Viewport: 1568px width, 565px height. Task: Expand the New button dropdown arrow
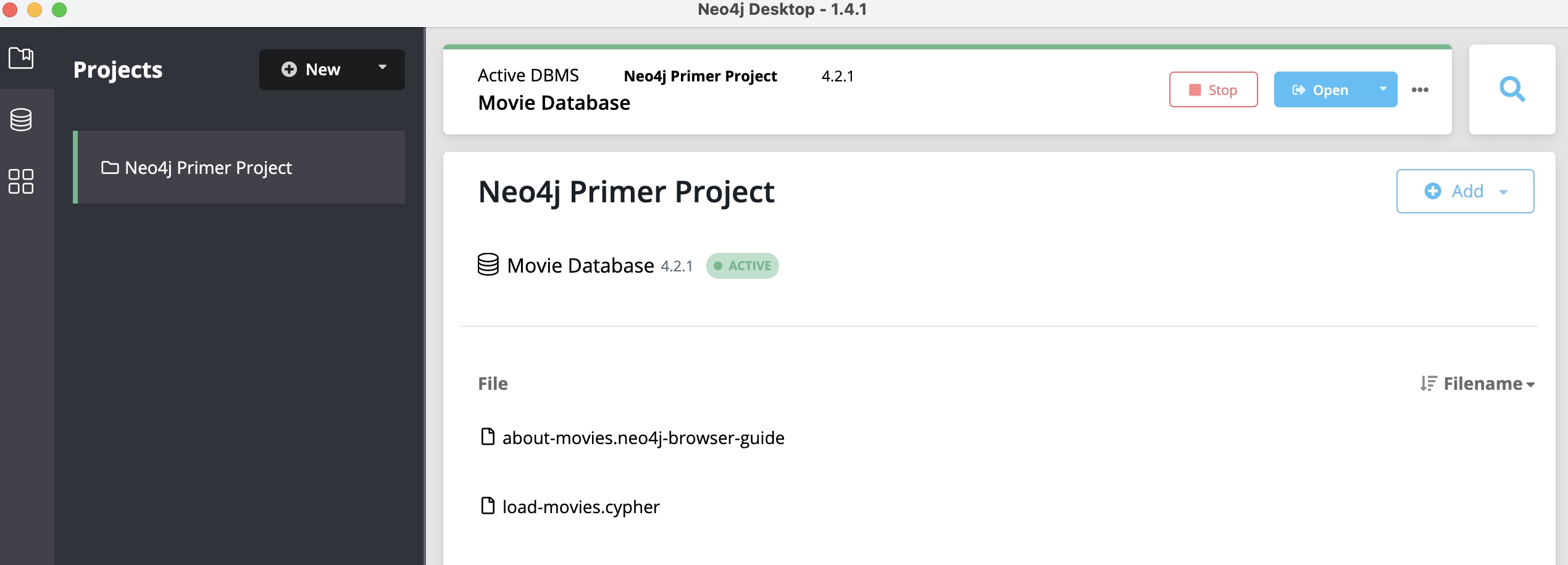[383, 68]
